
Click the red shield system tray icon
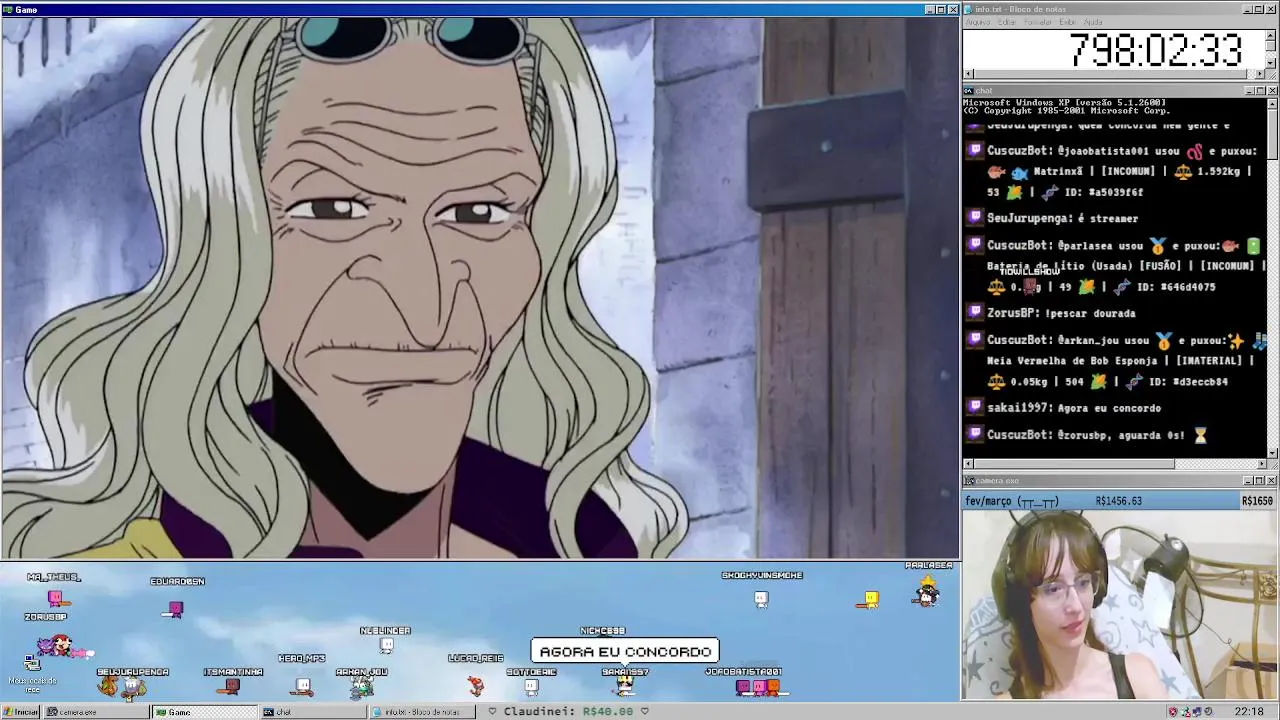pyautogui.click(x=1173, y=712)
